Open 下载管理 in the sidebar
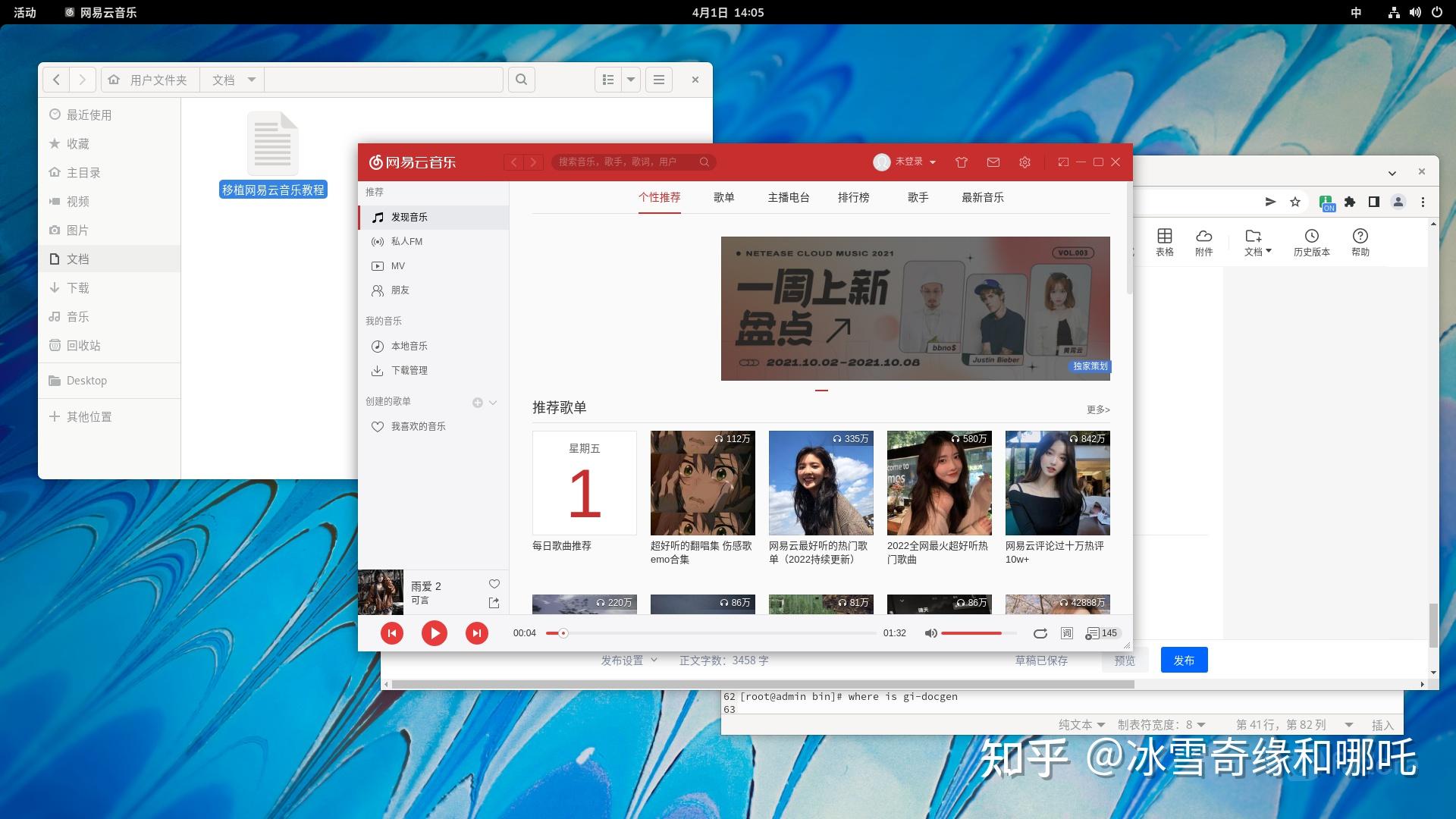The width and height of the screenshot is (1456, 819). click(x=434, y=371)
